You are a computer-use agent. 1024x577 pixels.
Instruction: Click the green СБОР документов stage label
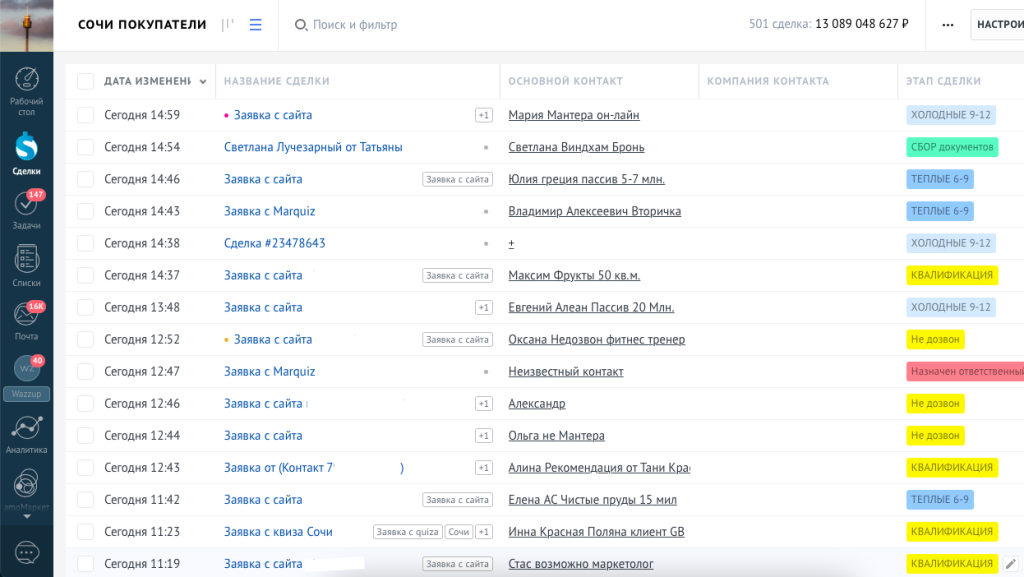pyautogui.click(x=952, y=147)
